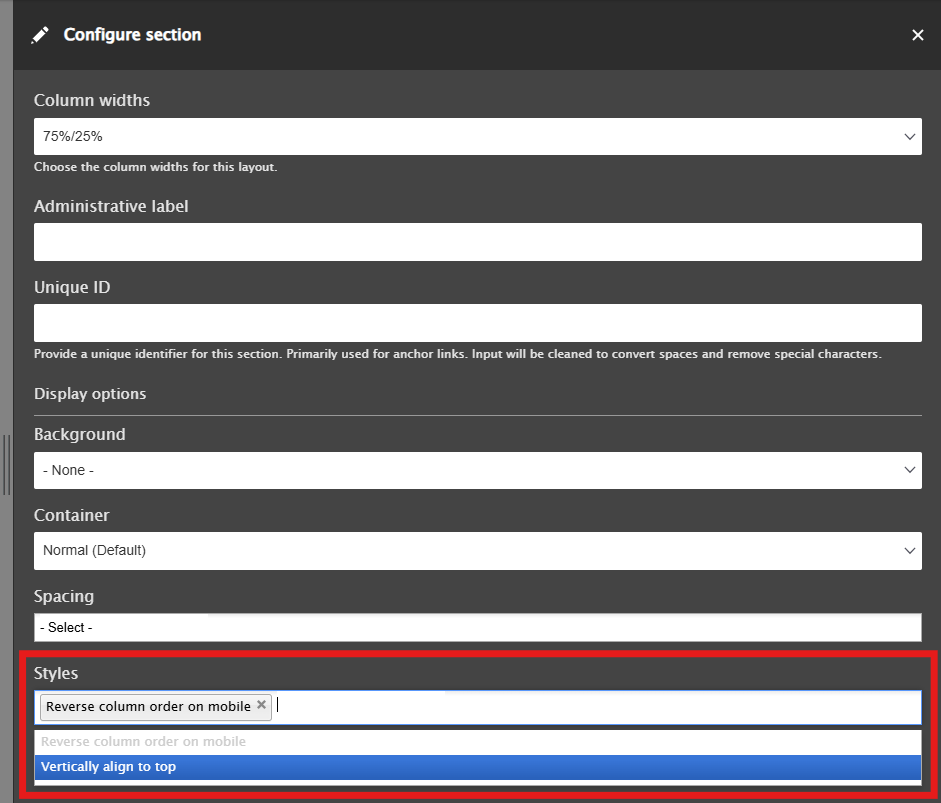Click the Column widths label

pyautogui.click(x=92, y=100)
